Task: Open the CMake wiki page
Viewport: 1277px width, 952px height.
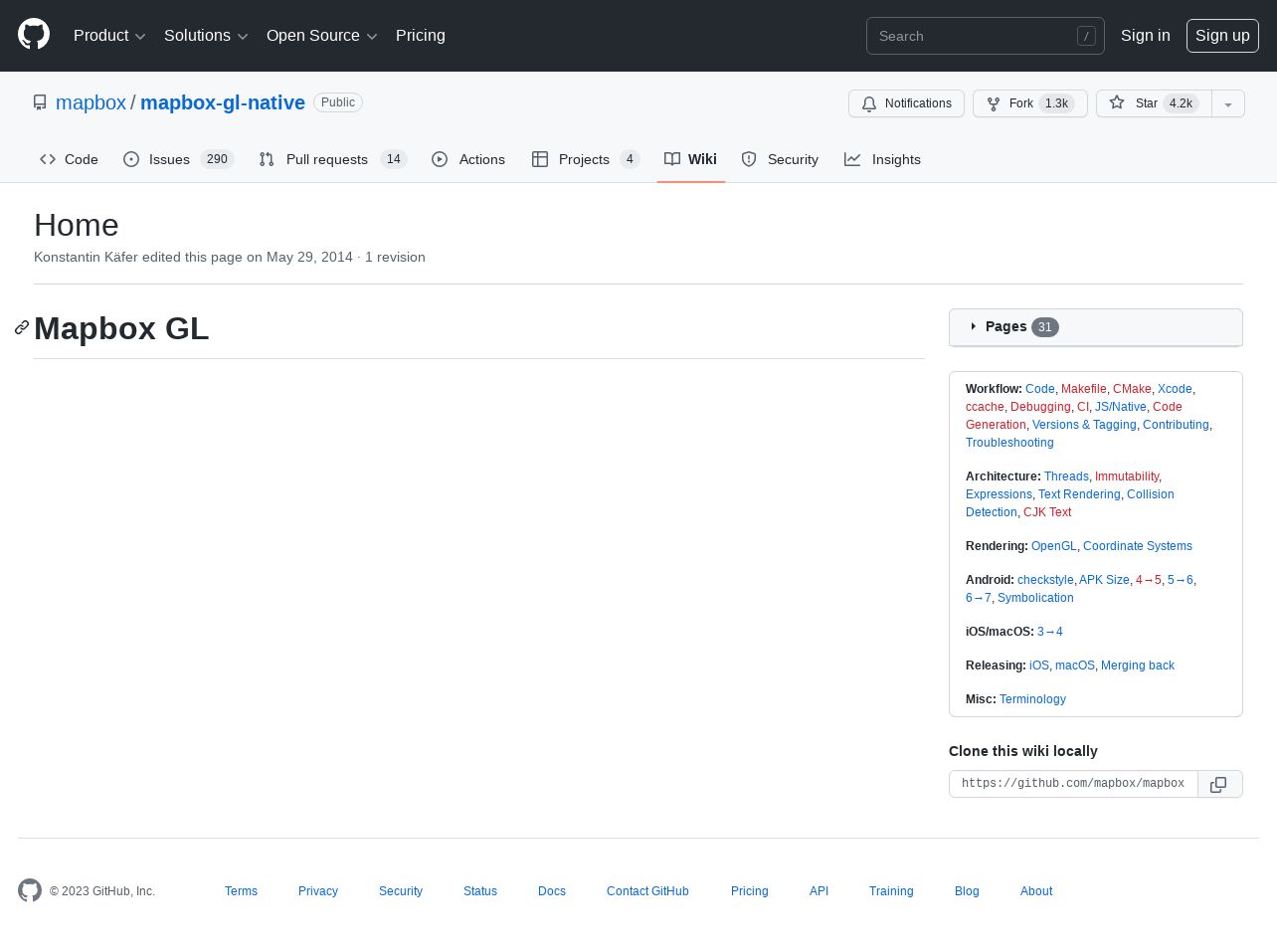Action: click(x=1132, y=389)
